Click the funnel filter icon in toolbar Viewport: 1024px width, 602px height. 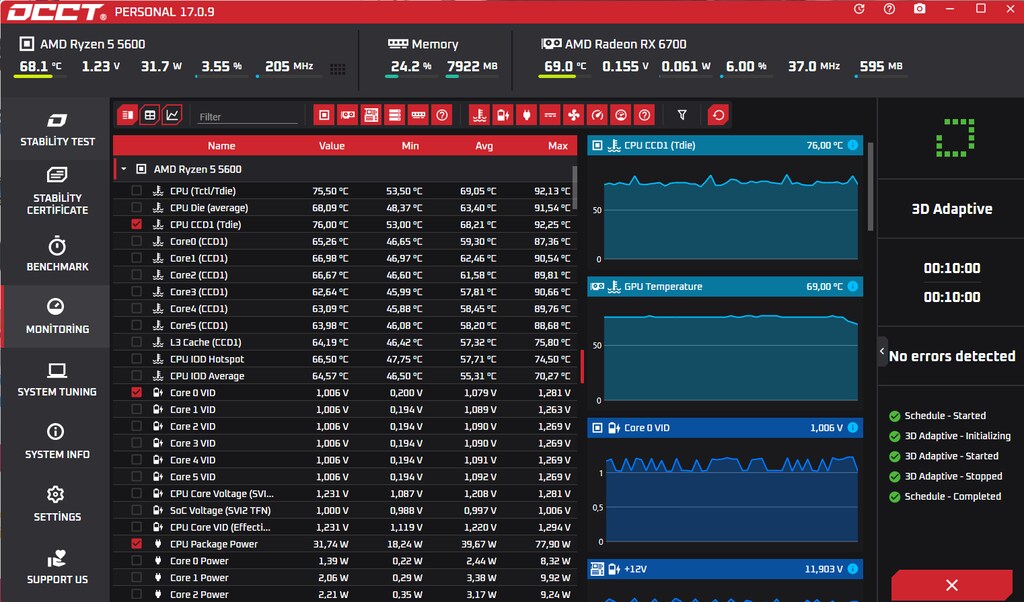682,116
